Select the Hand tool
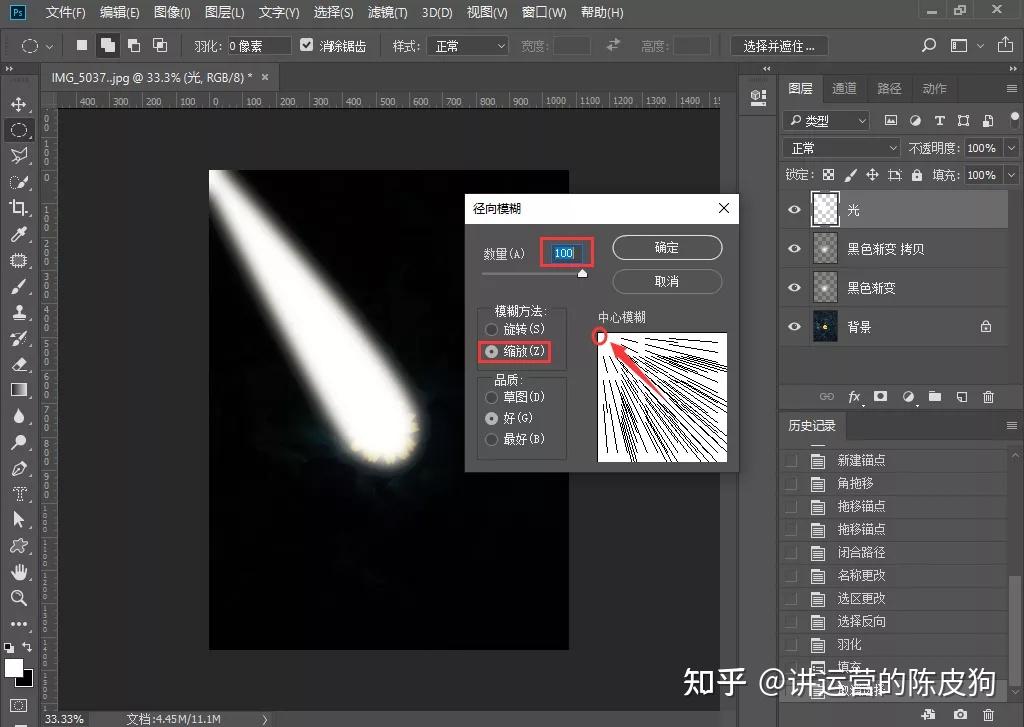 pos(19,572)
